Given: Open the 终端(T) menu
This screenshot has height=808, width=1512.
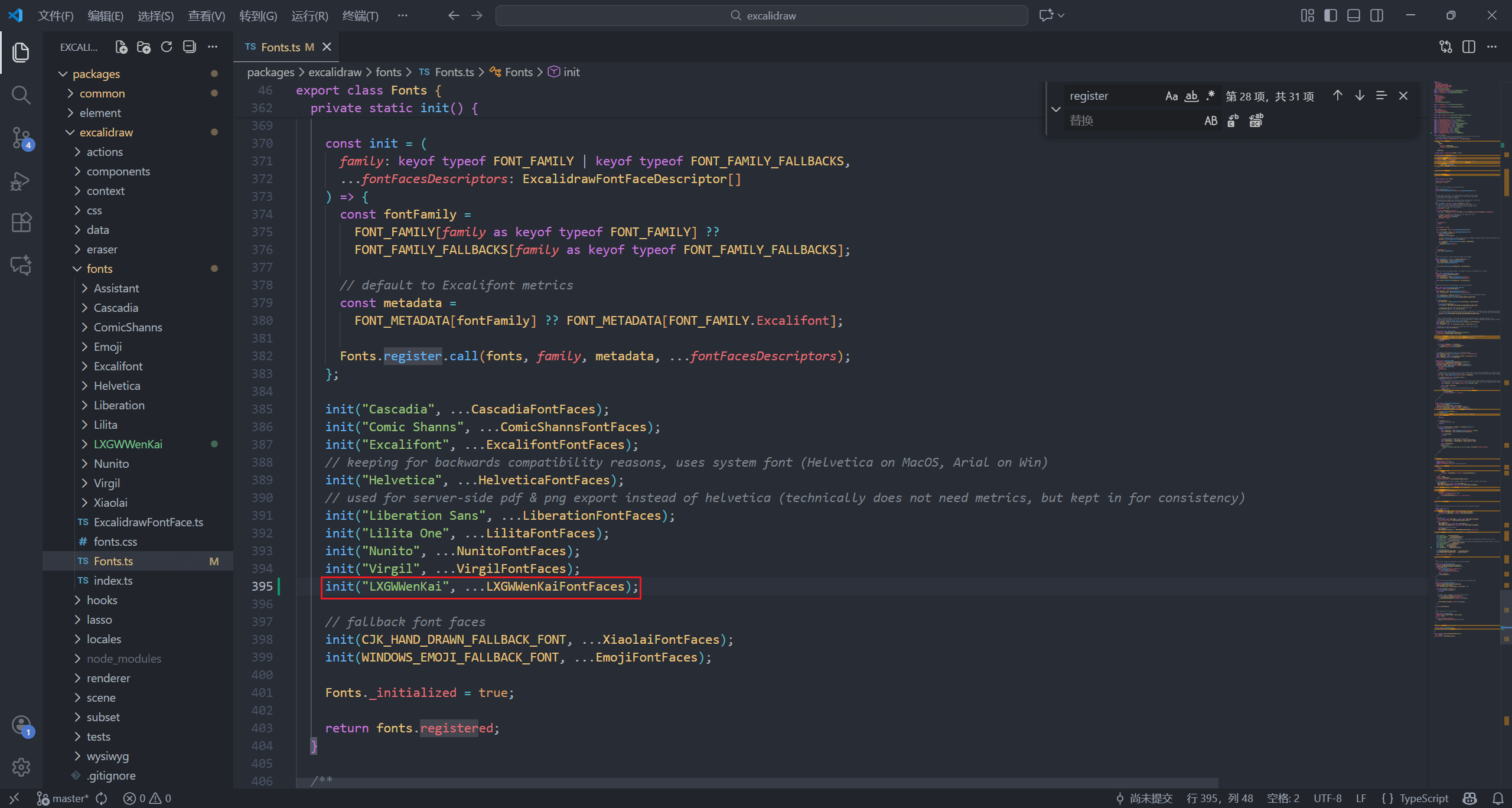Looking at the screenshot, I should coord(360,16).
